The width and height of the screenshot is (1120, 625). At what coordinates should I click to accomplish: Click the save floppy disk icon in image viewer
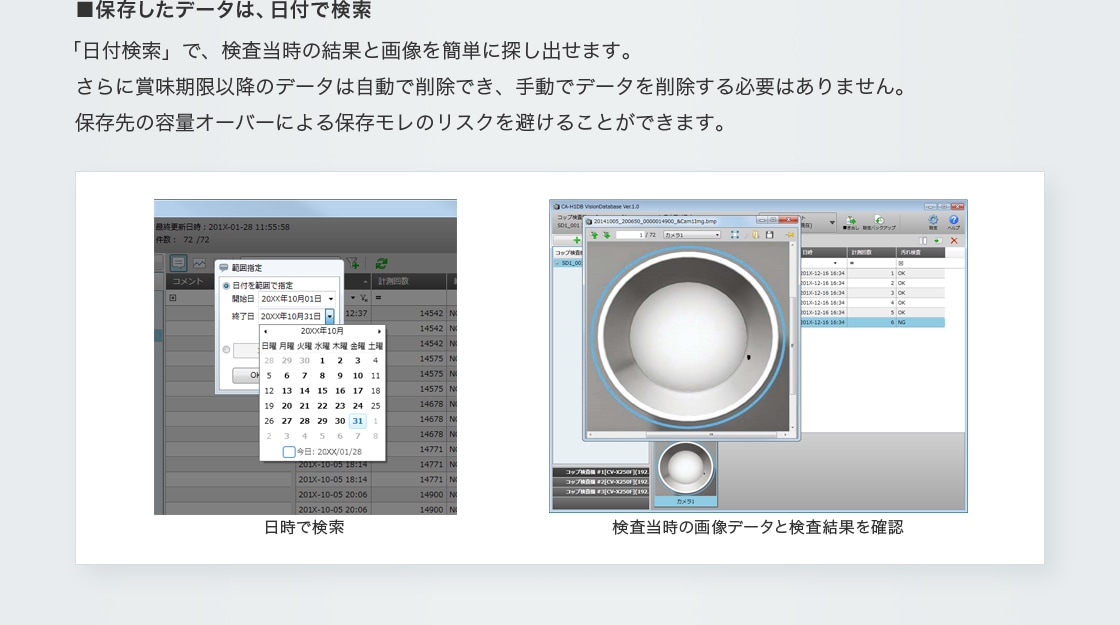(770, 235)
